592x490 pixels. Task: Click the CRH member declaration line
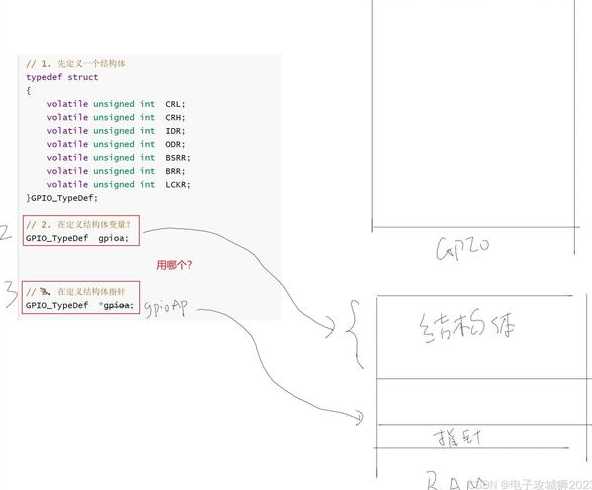(x=116, y=117)
